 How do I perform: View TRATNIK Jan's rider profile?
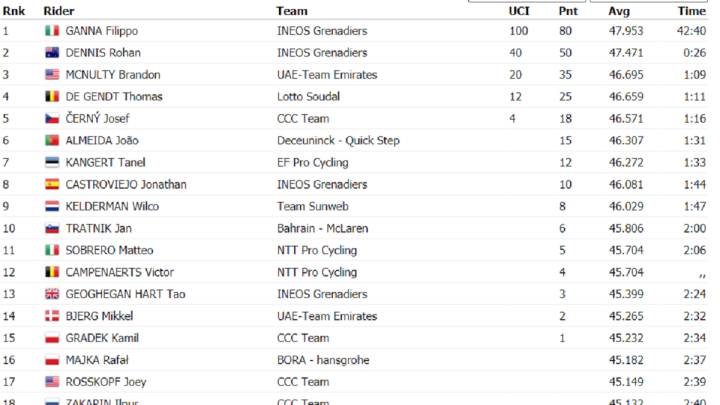(98, 229)
